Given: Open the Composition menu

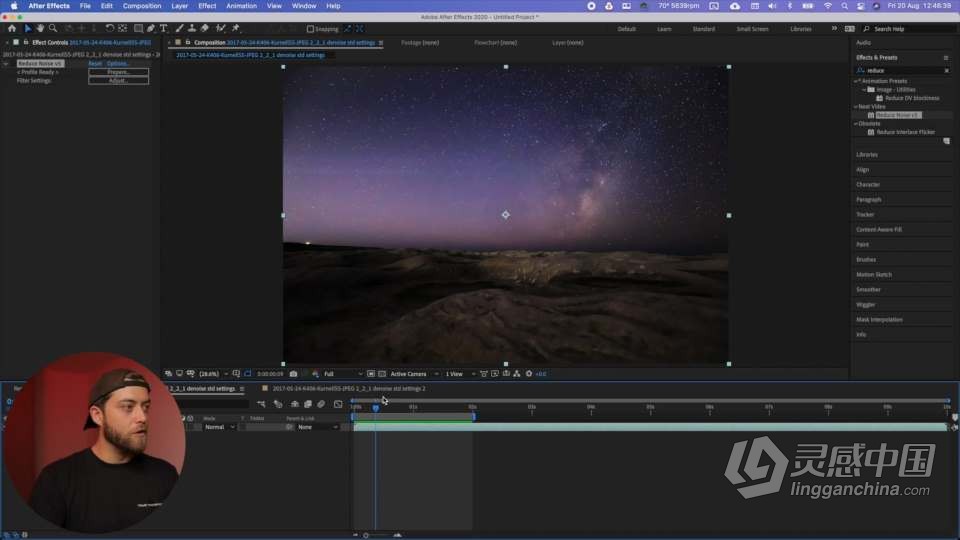Looking at the screenshot, I should coord(142,6).
